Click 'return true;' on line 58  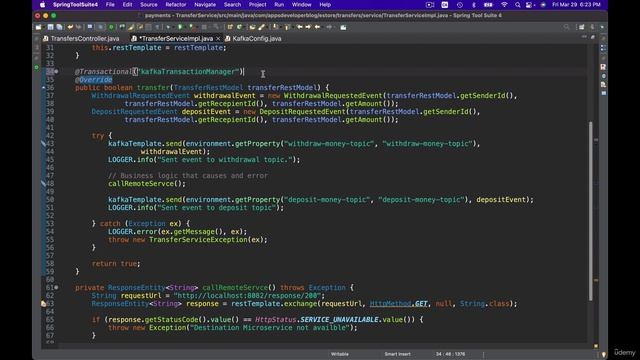point(116,264)
